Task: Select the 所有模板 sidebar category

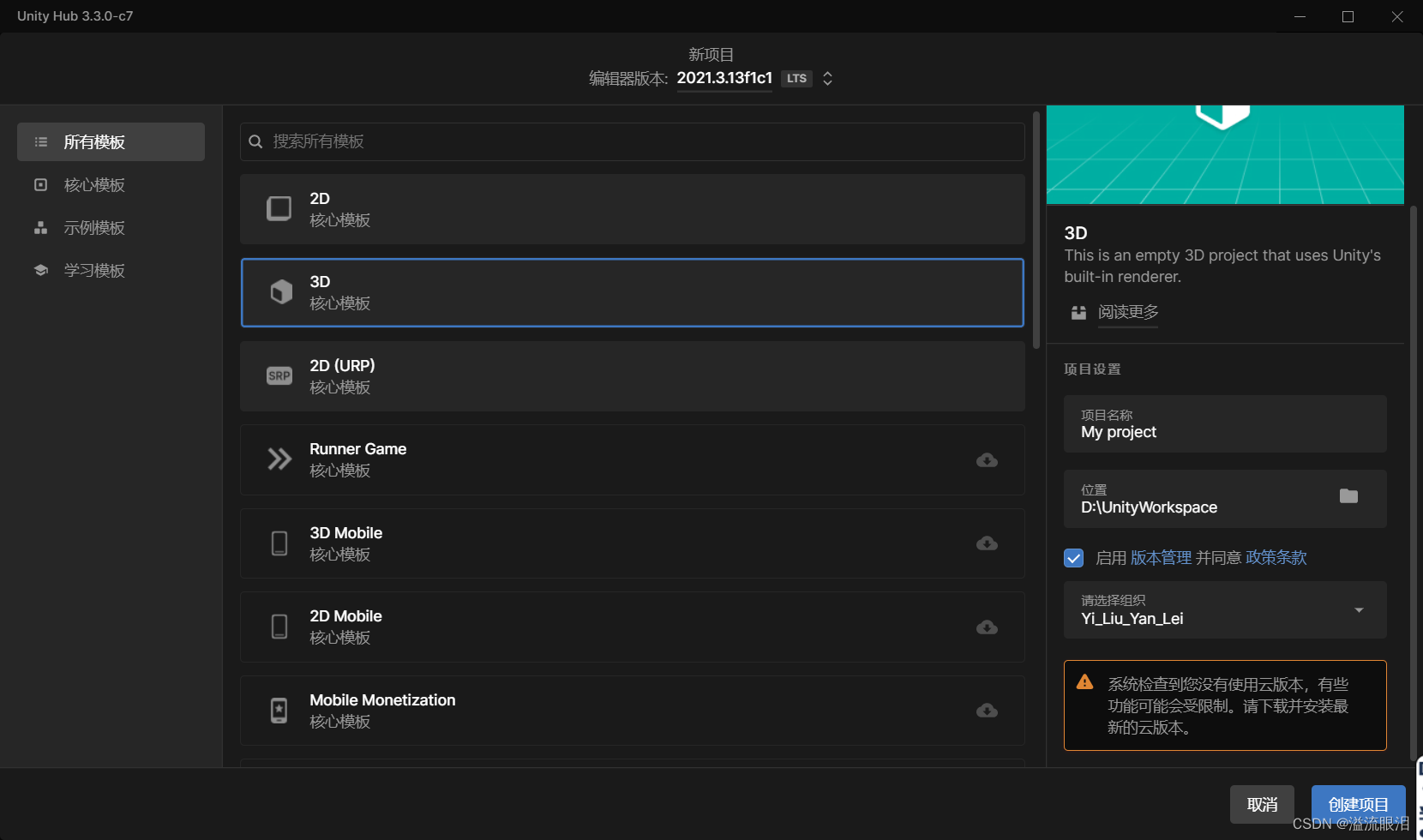Action: (x=111, y=141)
